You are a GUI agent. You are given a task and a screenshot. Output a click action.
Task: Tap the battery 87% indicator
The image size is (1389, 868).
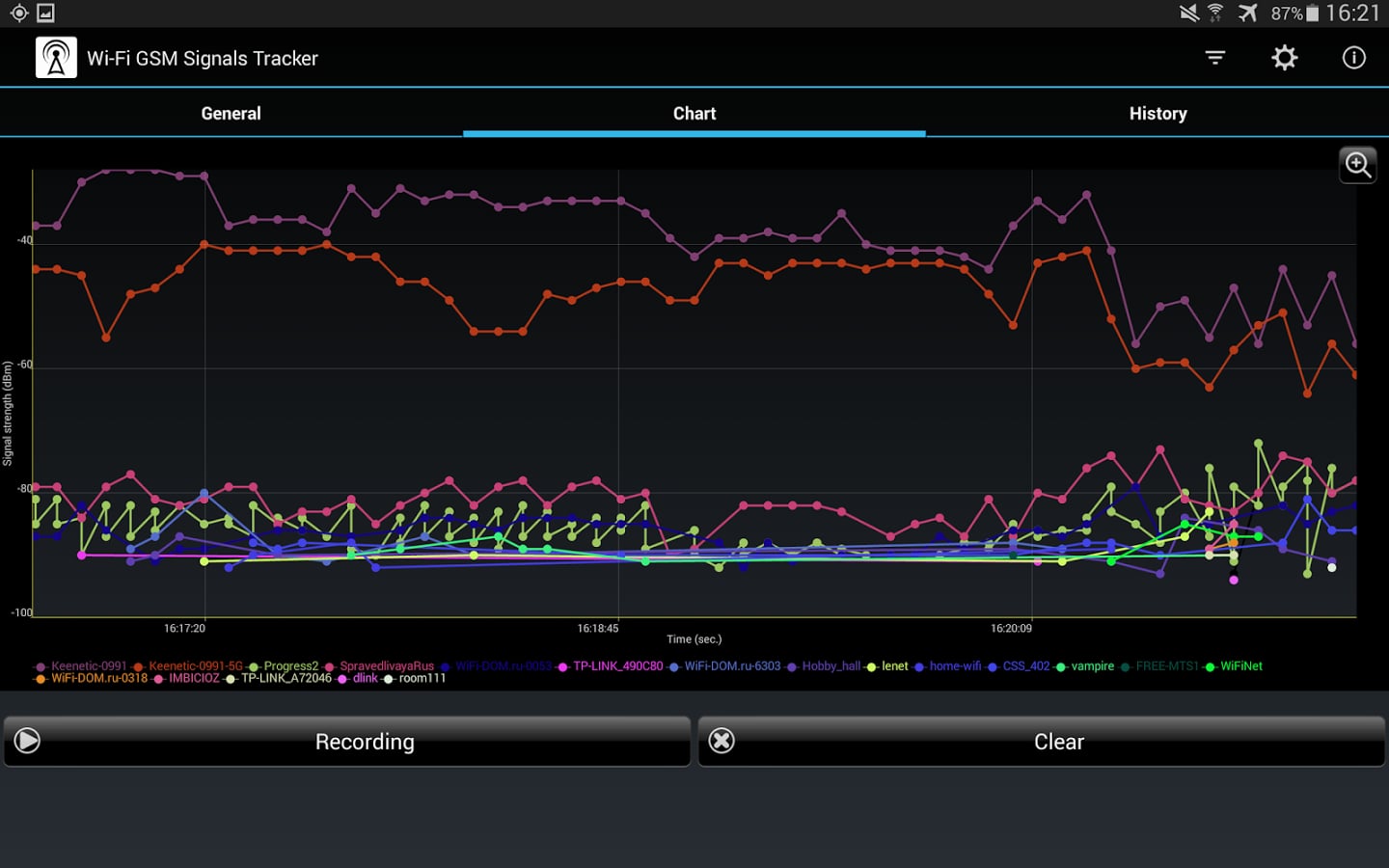click(1294, 14)
